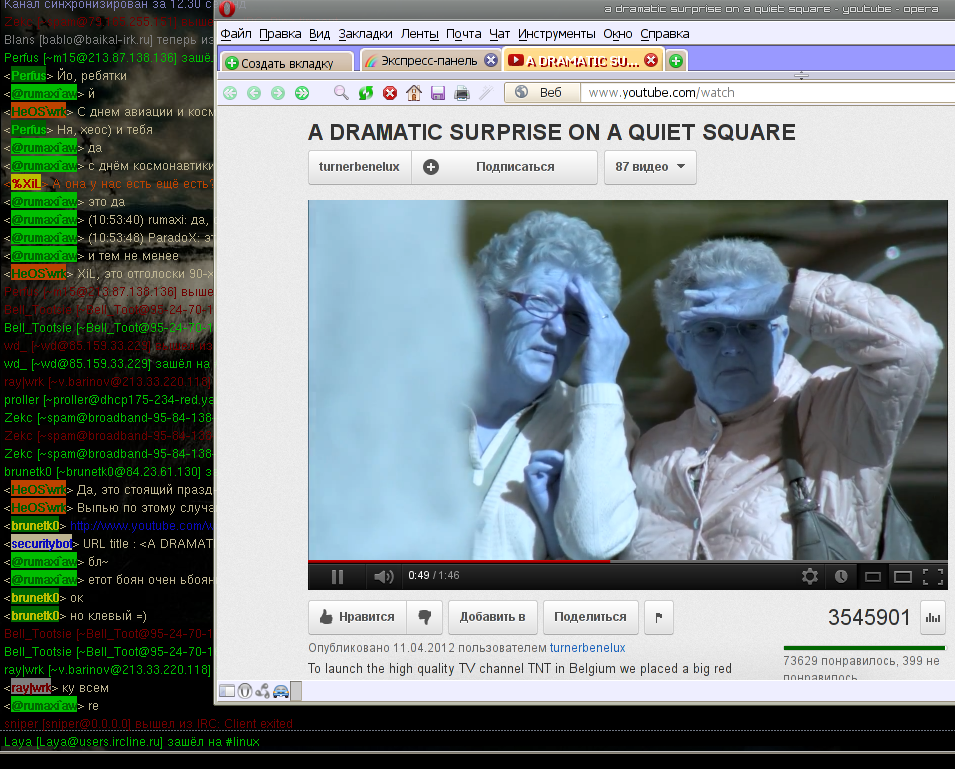Pause the YouTube video

(337, 576)
